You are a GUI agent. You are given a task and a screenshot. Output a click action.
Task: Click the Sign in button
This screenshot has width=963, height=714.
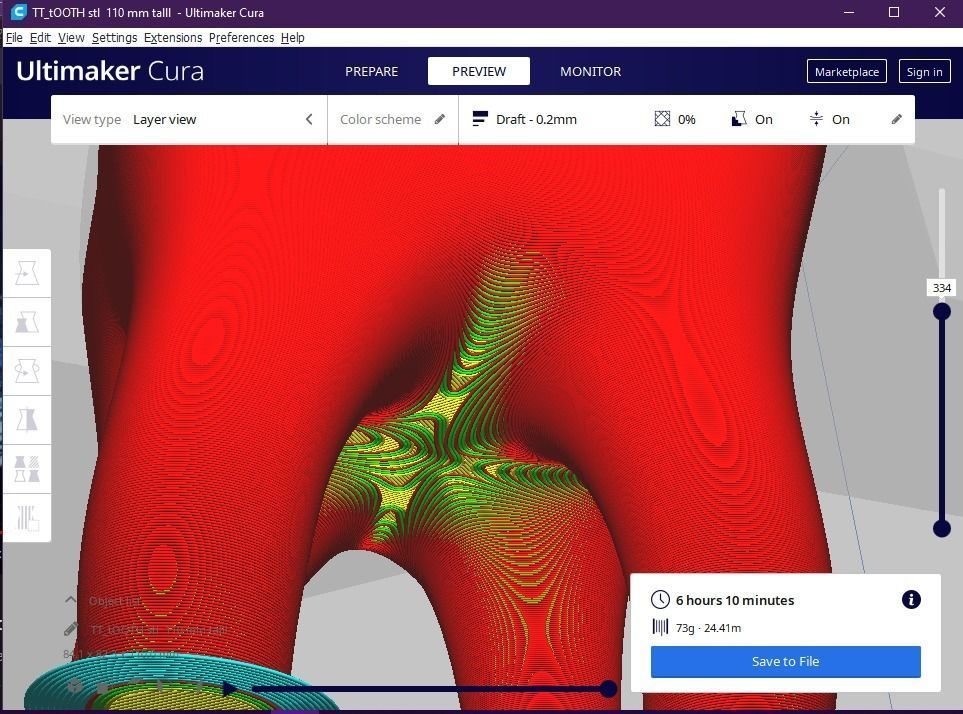coord(924,72)
